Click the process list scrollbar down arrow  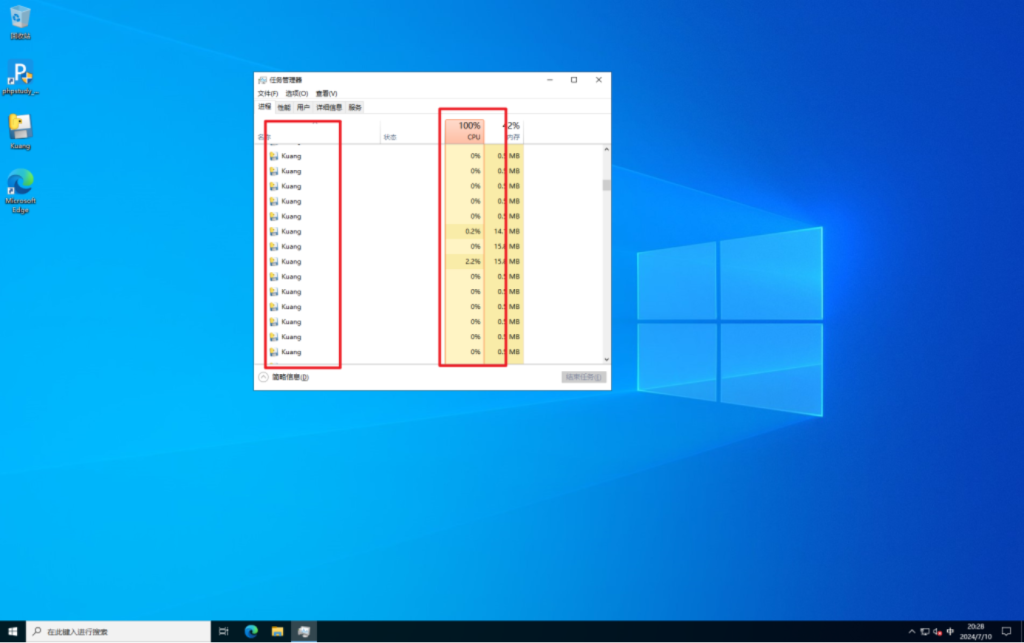[605, 358]
